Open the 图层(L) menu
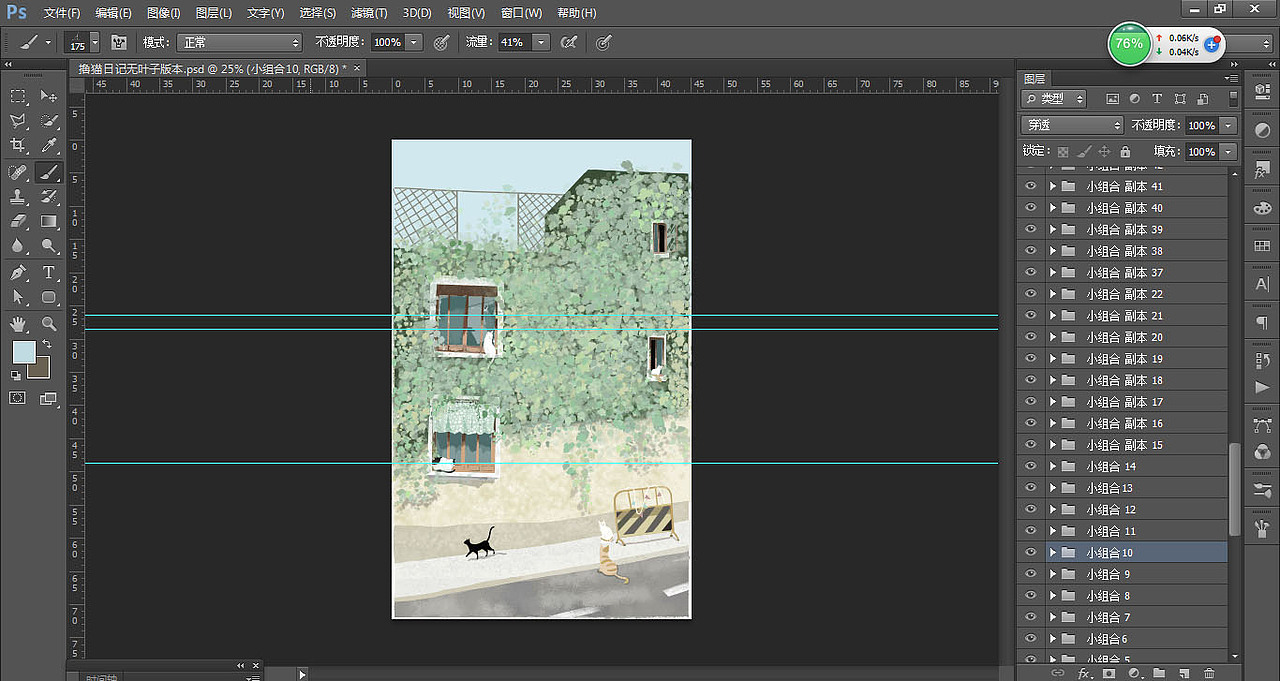The image size is (1280, 681). pyautogui.click(x=214, y=13)
